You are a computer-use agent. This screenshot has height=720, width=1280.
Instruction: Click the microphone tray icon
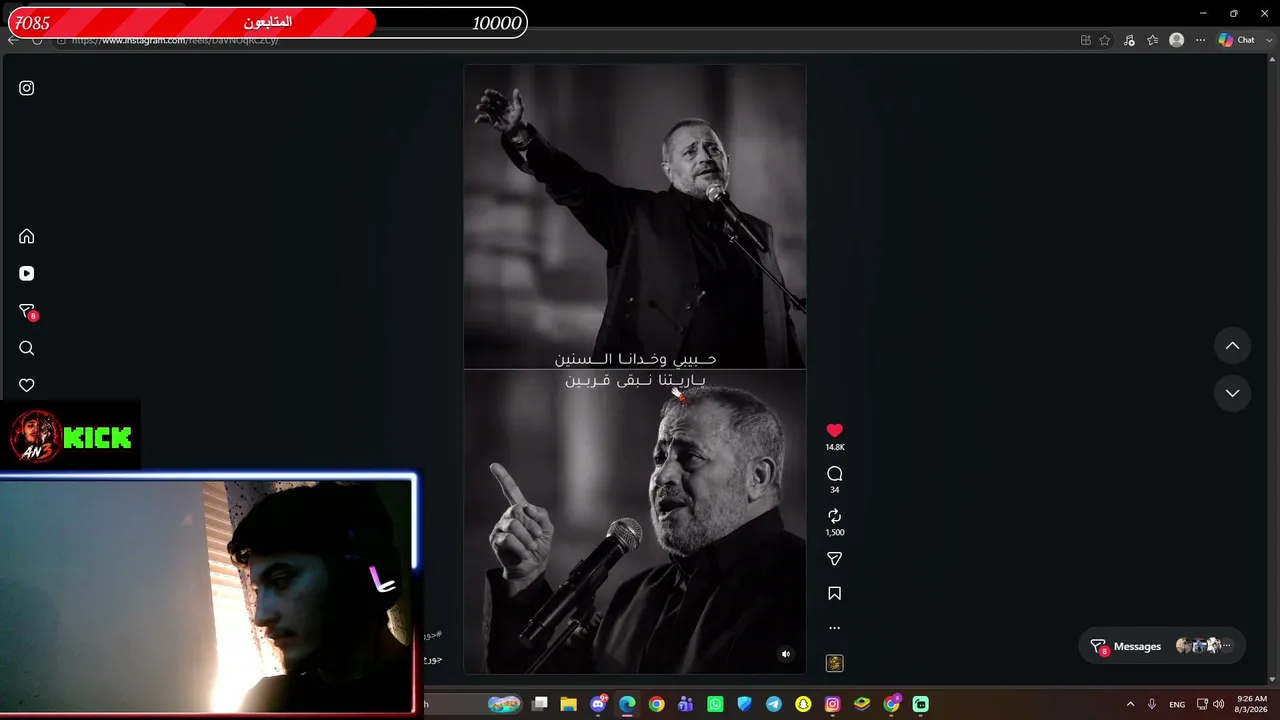(1152, 704)
